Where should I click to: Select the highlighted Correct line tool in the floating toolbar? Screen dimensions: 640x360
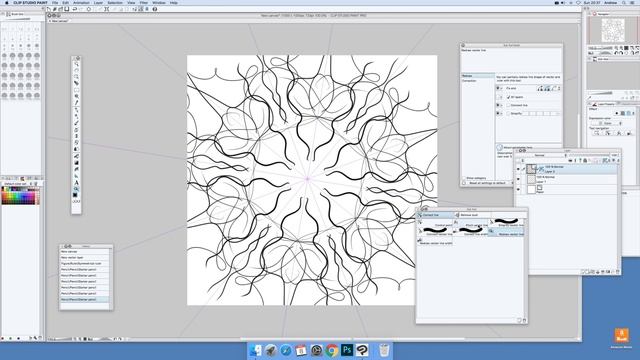point(76,189)
